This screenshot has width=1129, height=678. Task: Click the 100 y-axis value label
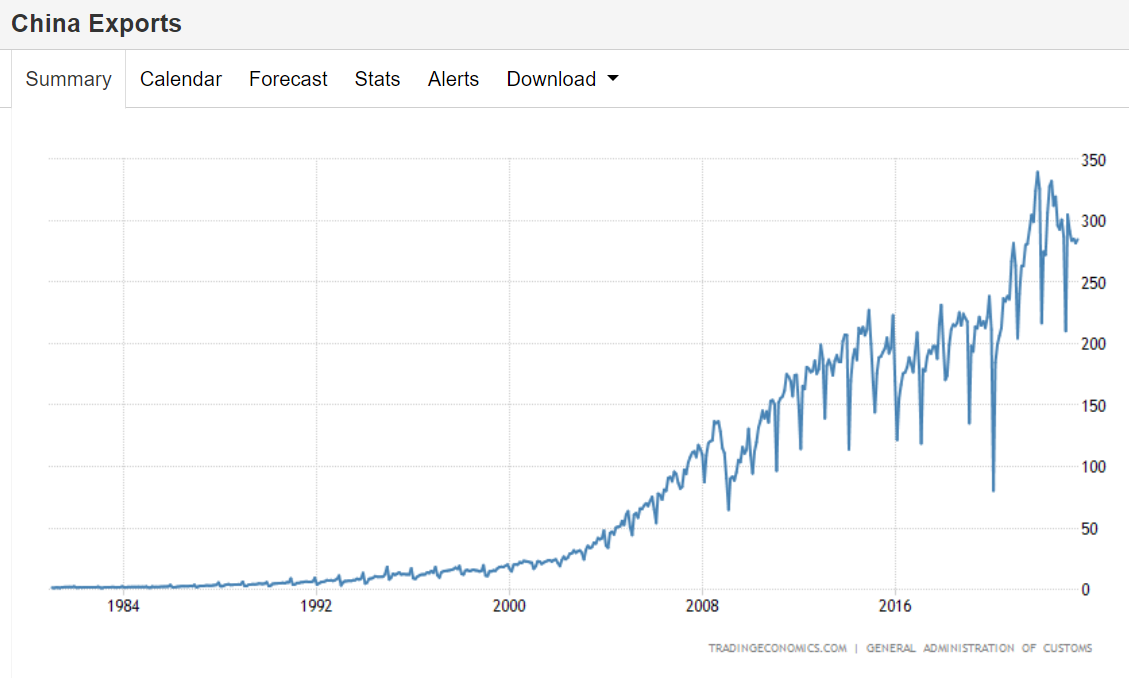pyautogui.click(x=1093, y=467)
